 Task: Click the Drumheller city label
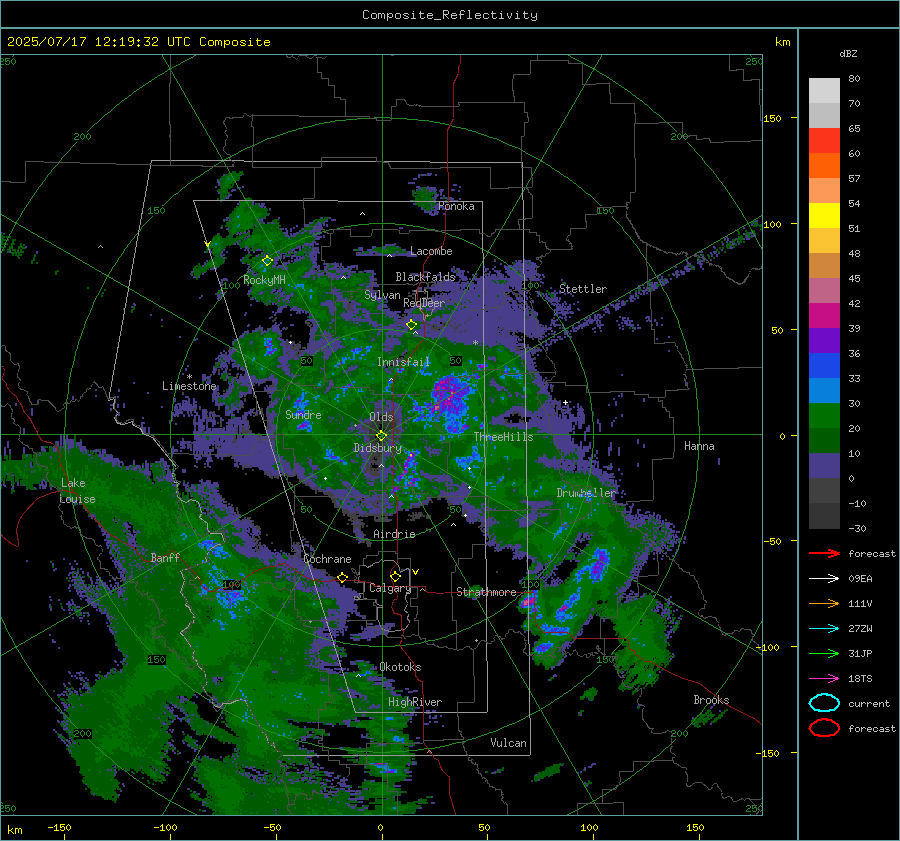pos(586,493)
